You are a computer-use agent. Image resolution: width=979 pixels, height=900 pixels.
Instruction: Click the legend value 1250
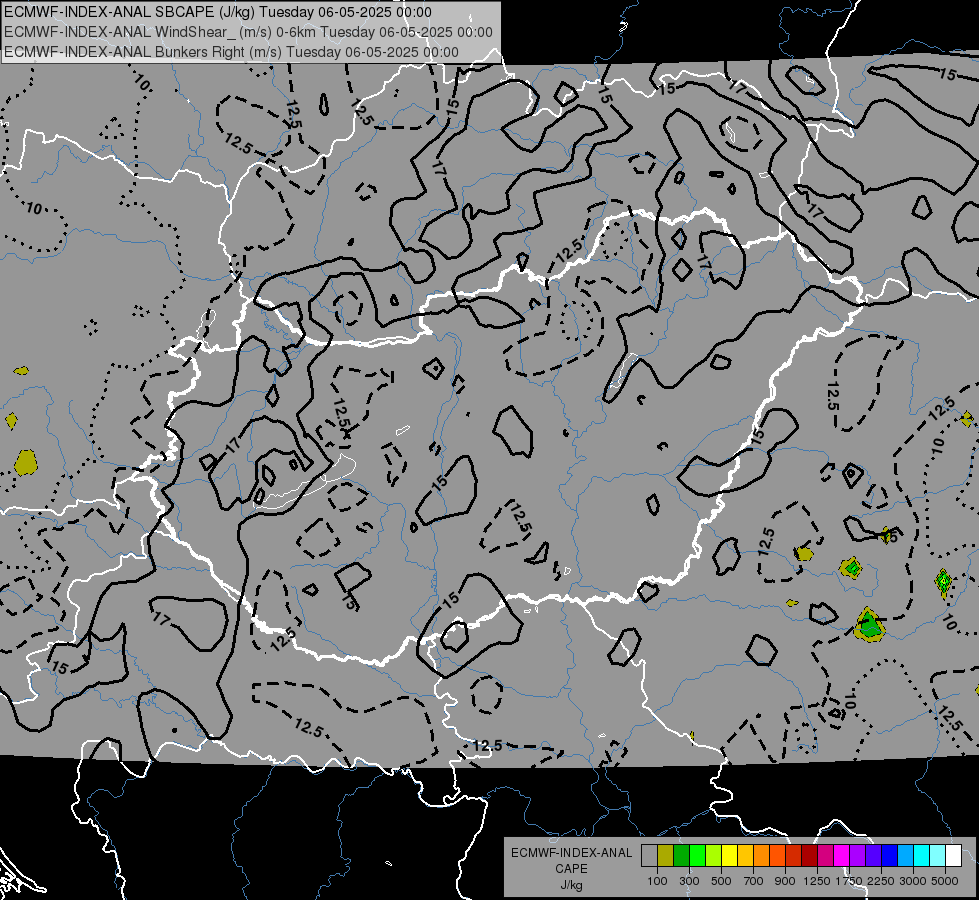pyautogui.click(x=817, y=881)
